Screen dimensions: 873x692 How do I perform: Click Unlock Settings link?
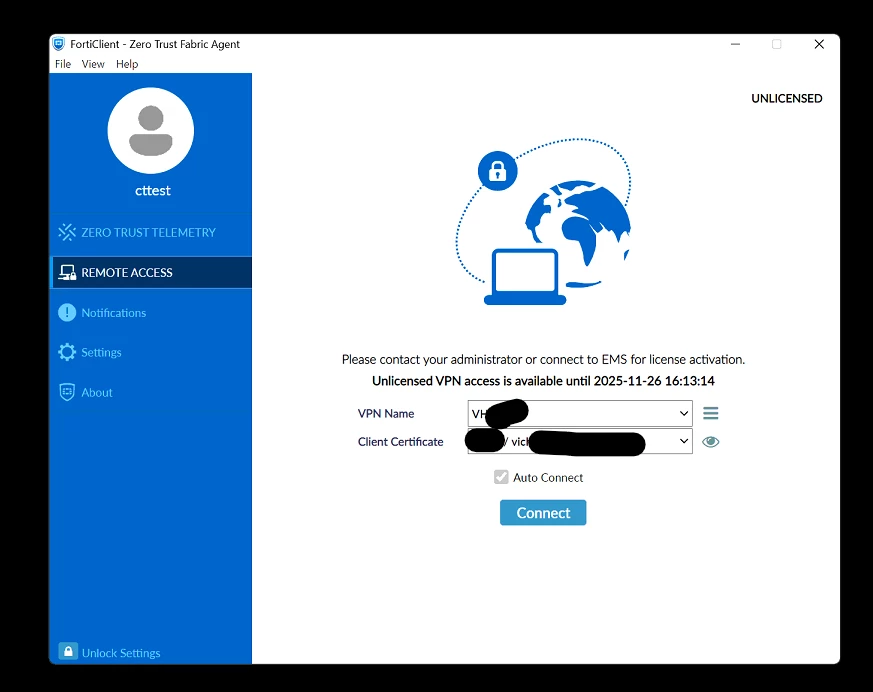point(121,653)
